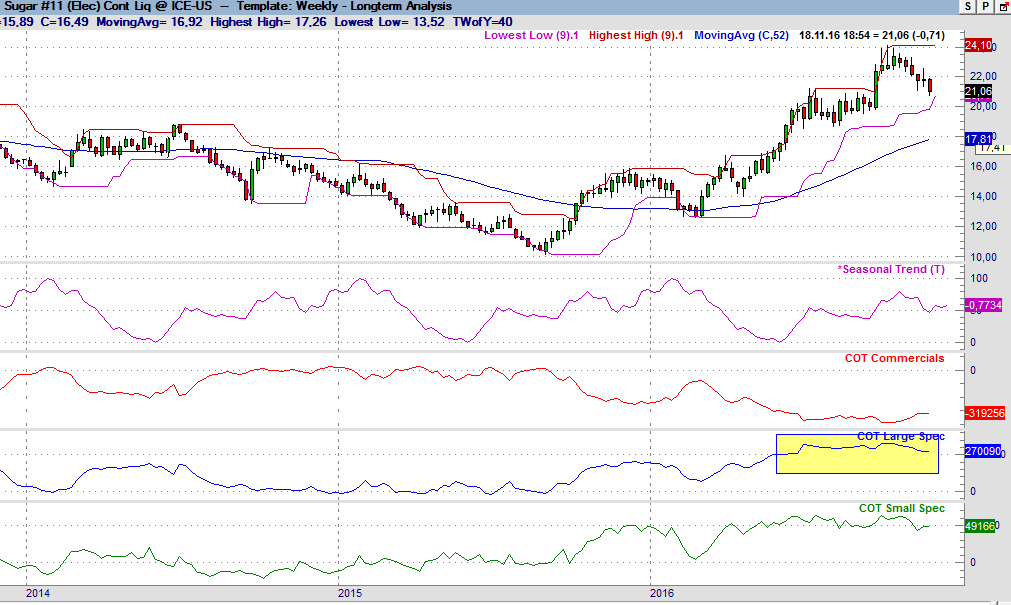Click the green 49166 Small Spec value tag
This screenshot has width=1011, height=605.
(x=979, y=524)
